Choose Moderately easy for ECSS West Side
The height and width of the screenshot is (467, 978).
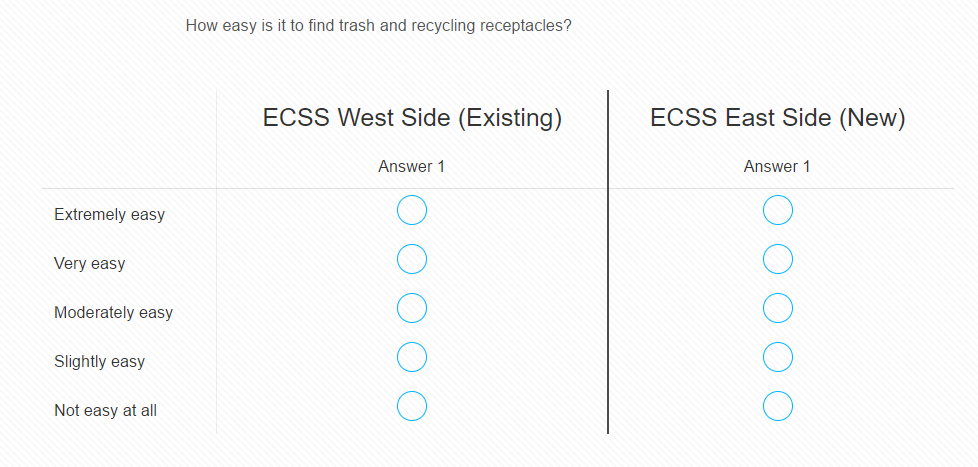tap(412, 309)
